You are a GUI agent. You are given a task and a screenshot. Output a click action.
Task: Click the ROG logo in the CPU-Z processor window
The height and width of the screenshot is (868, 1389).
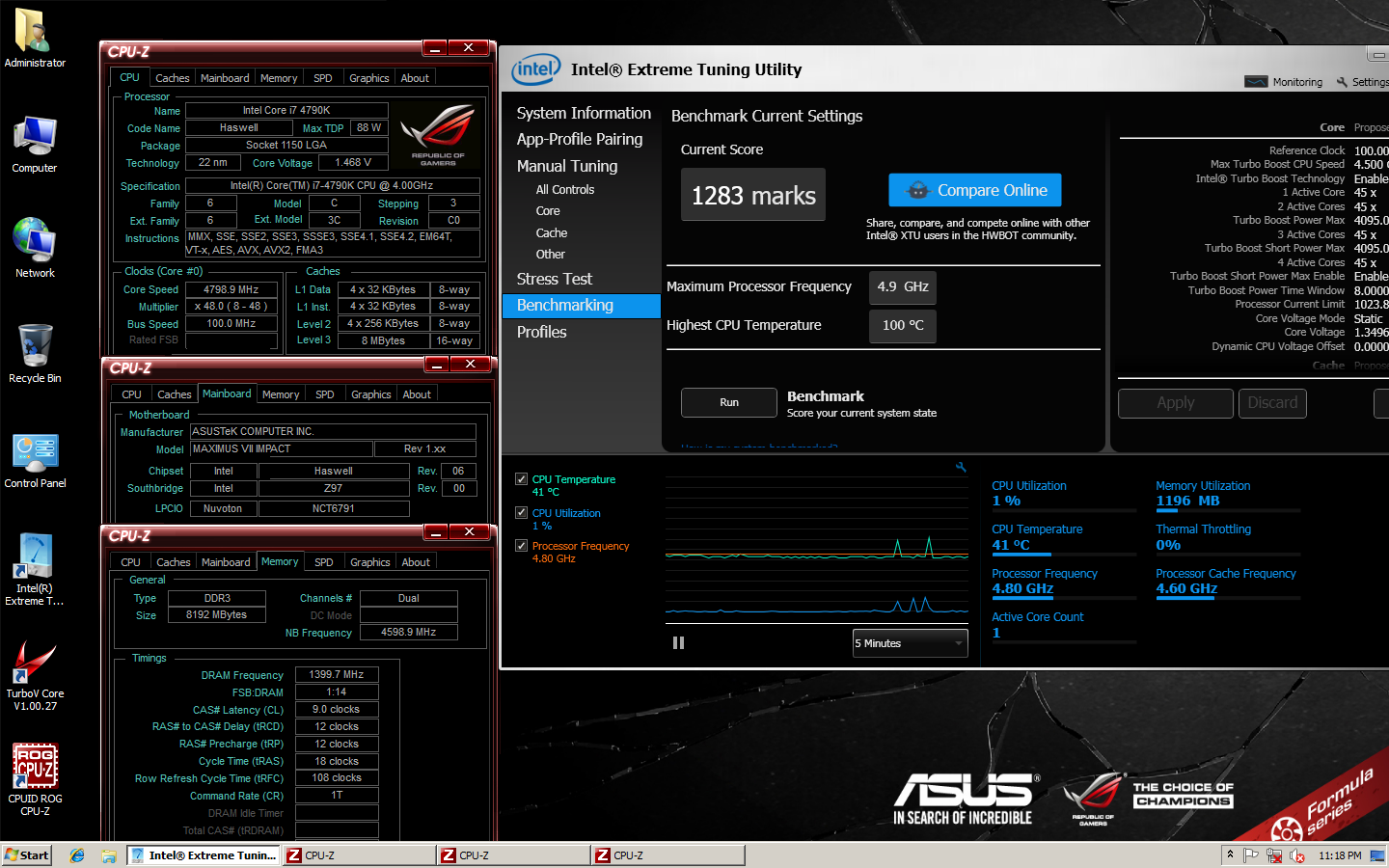tap(438, 135)
